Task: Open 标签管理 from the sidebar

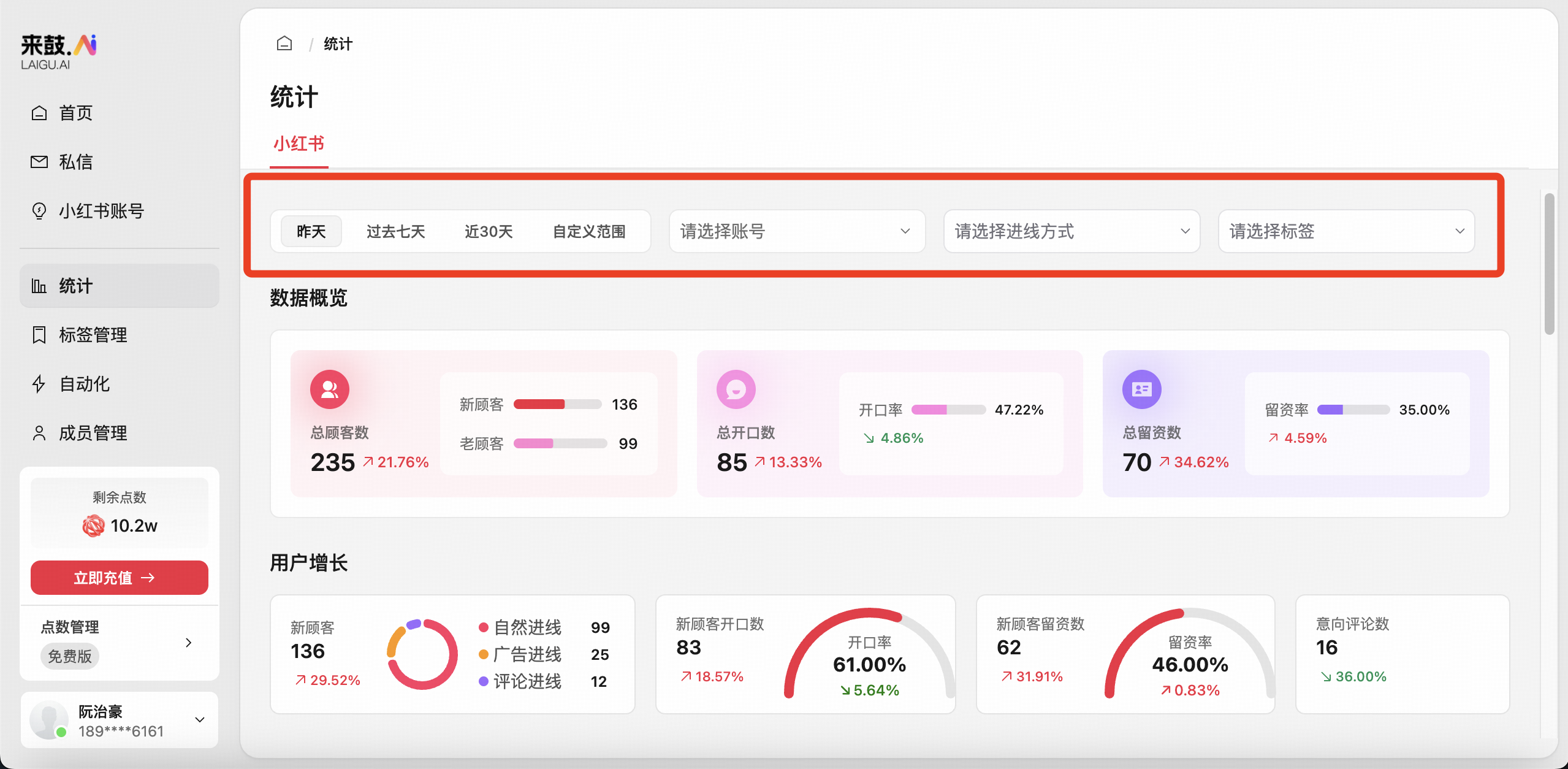Action: click(x=92, y=335)
